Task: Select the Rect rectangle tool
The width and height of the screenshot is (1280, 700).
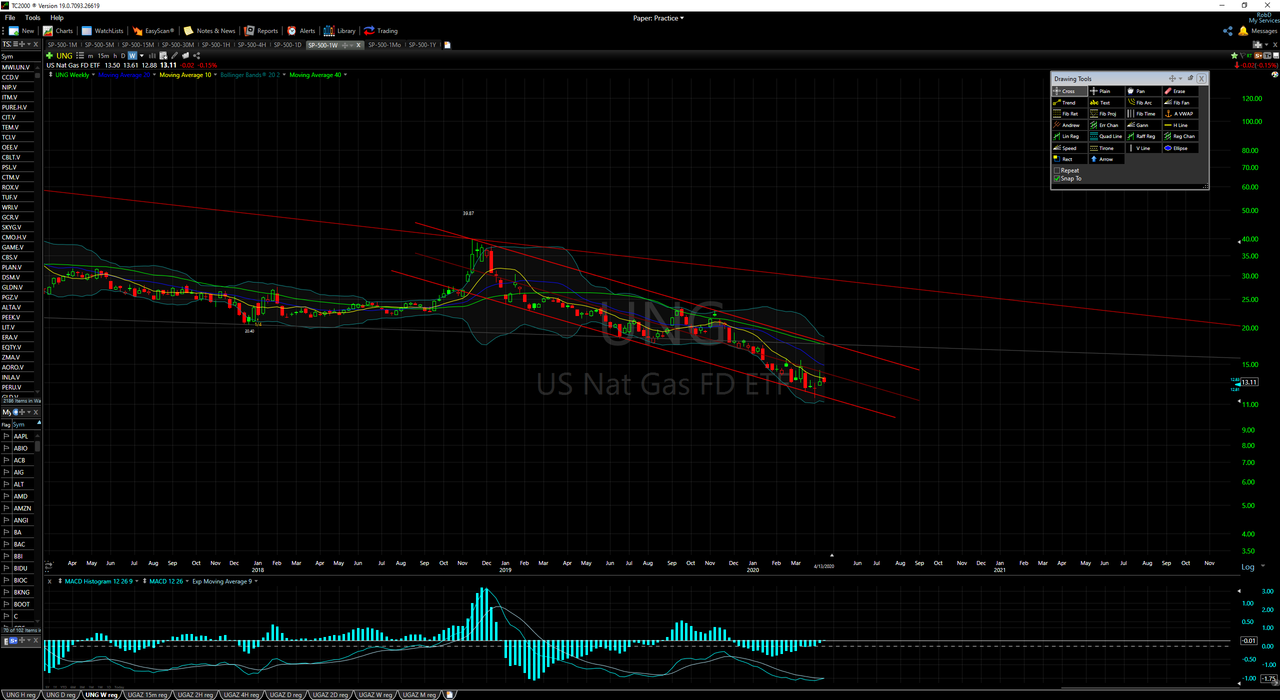Action: click(1068, 159)
